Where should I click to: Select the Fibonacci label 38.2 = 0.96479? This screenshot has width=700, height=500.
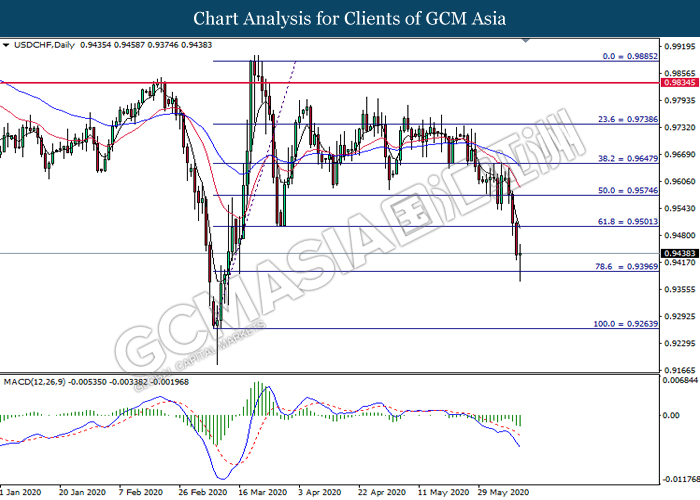click(x=628, y=158)
